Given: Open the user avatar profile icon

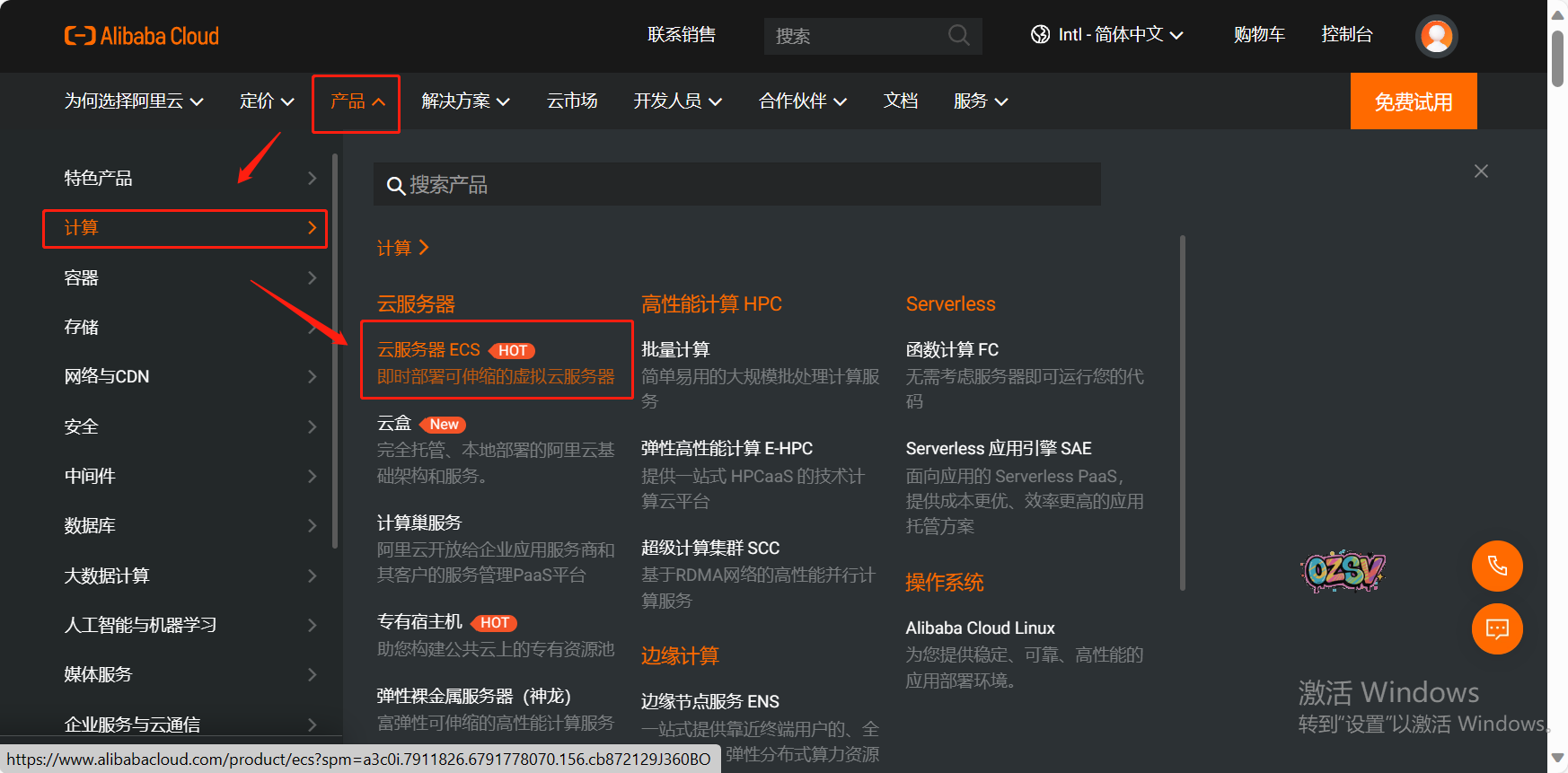Looking at the screenshot, I should click(x=1436, y=36).
